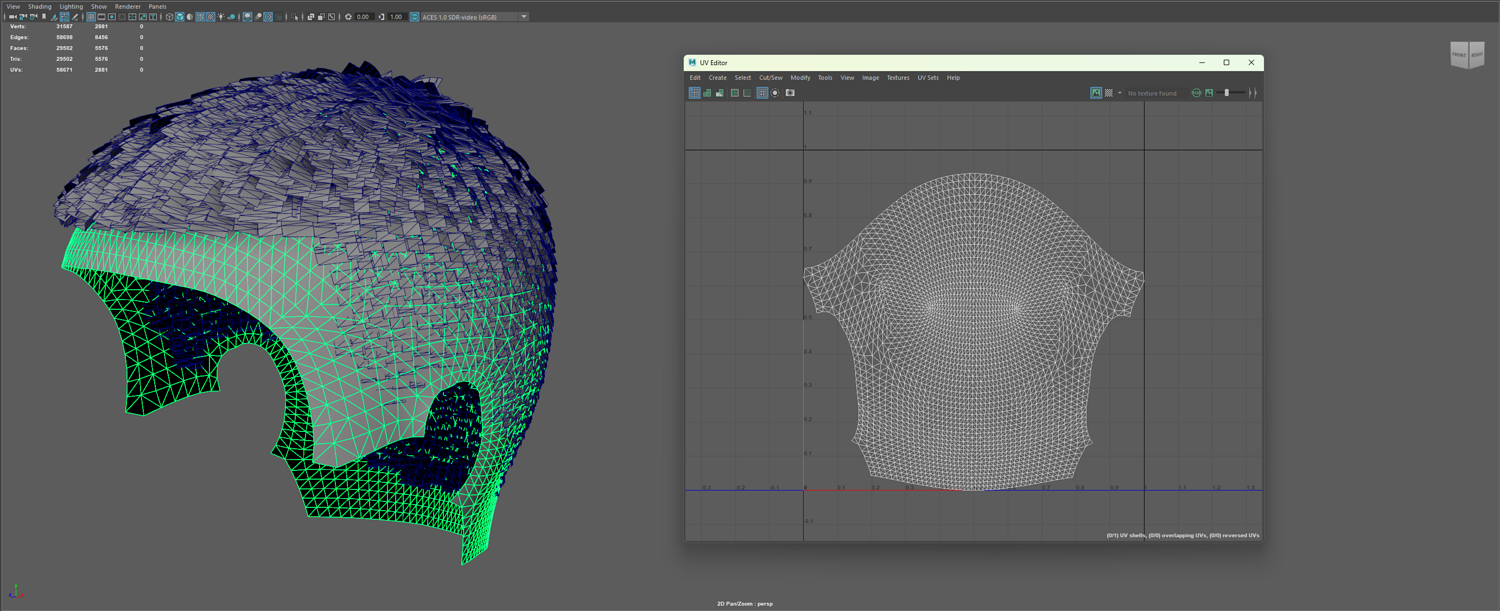Toggle wireframe display cube icon
1500x611 pixels.
point(169,17)
